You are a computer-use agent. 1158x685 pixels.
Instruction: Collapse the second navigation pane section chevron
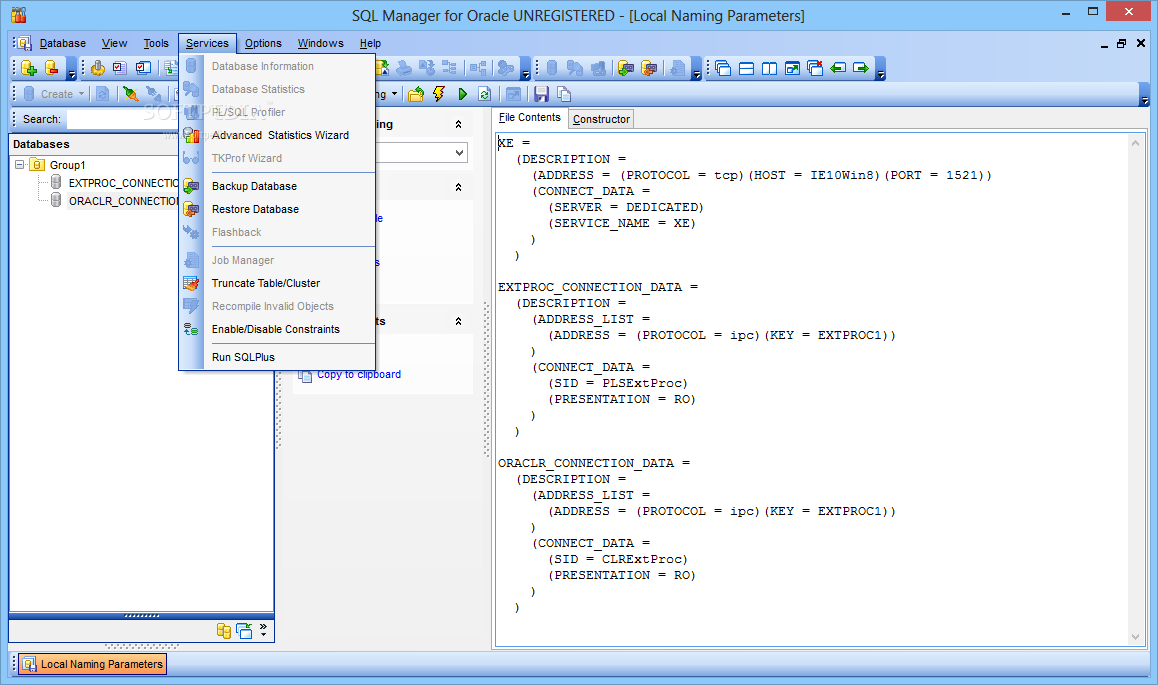point(459,187)
